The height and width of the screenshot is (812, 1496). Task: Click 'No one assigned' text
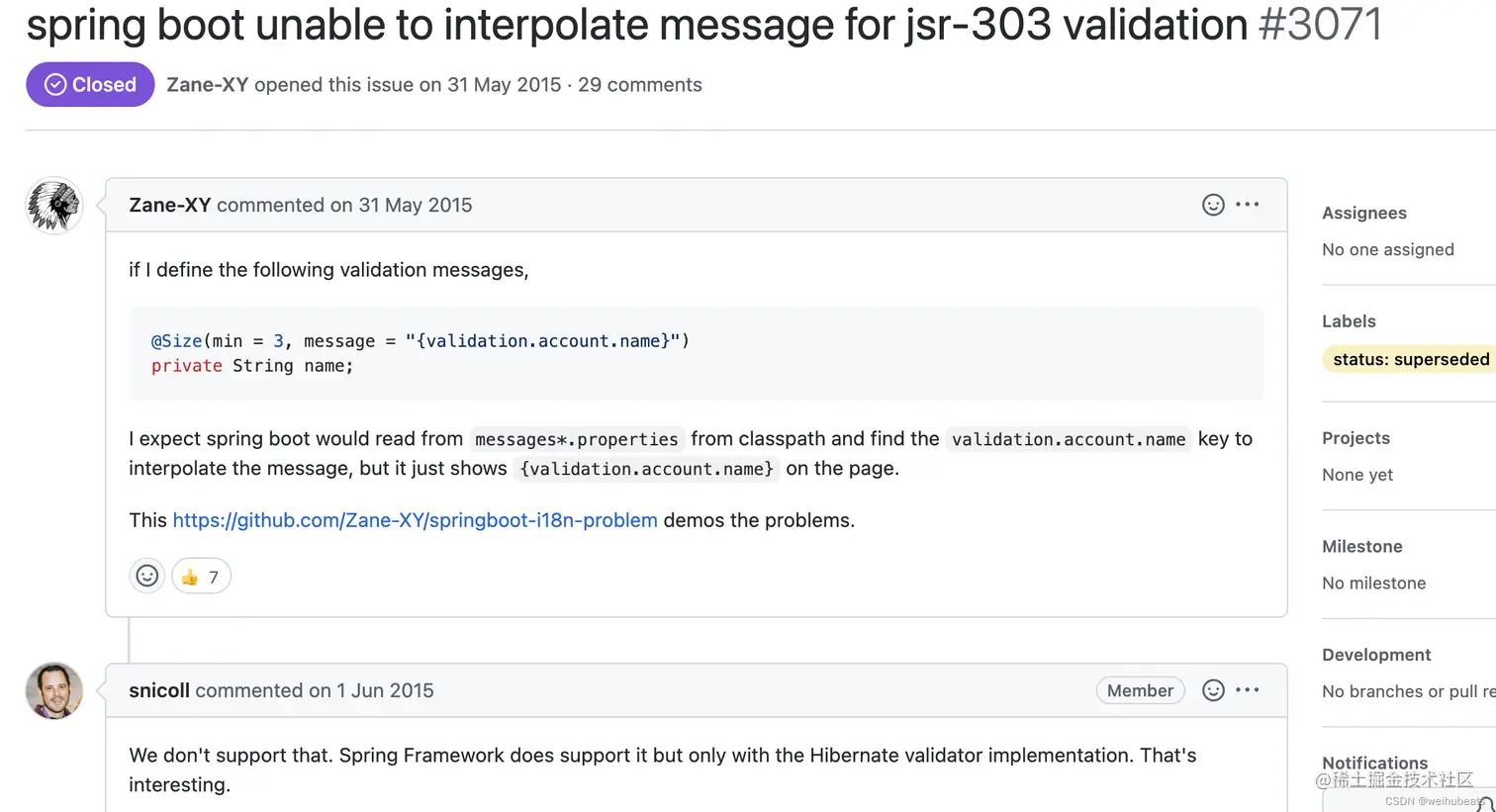(1388, 249)
